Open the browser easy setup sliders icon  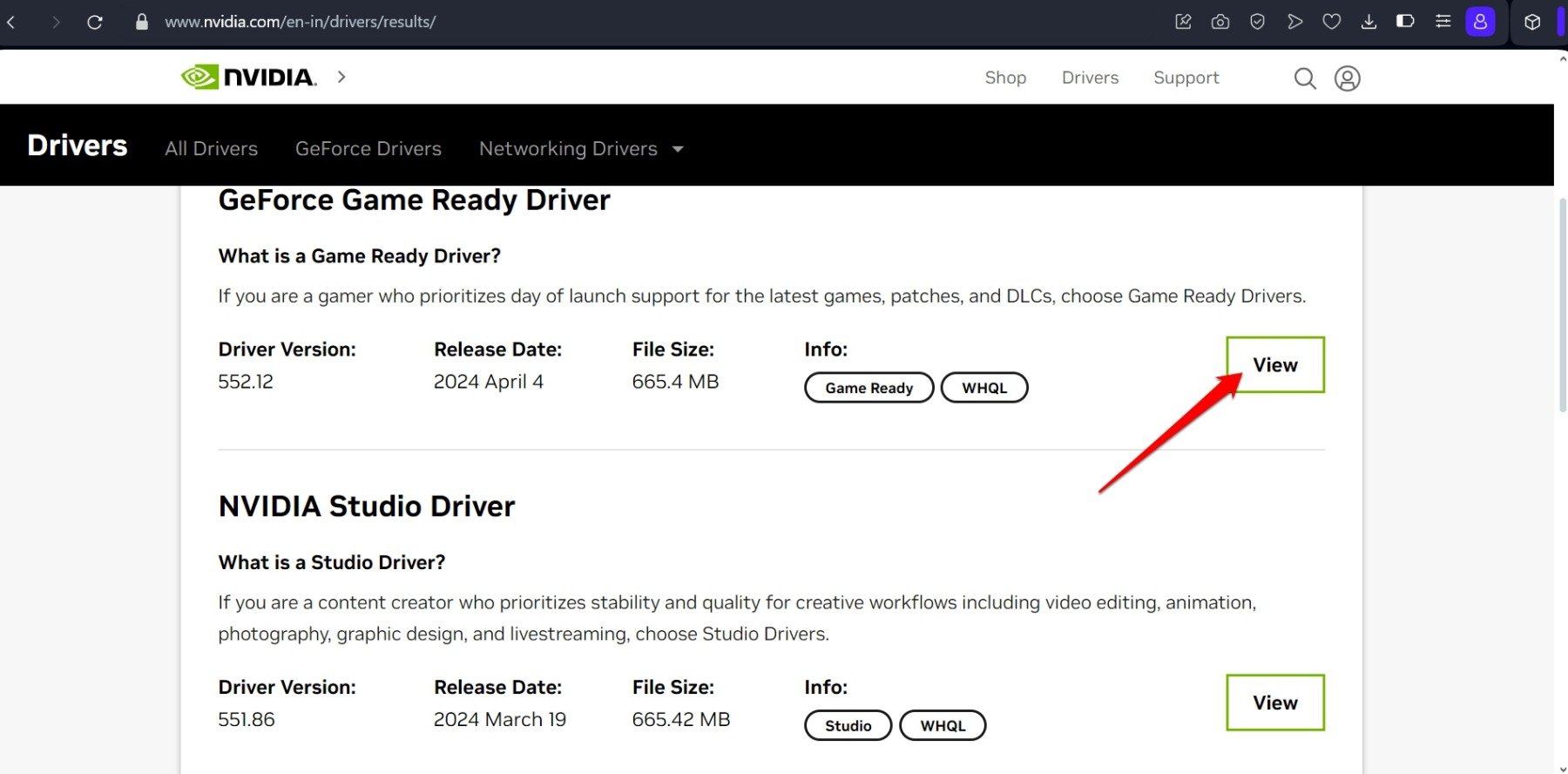point(1443,22)
